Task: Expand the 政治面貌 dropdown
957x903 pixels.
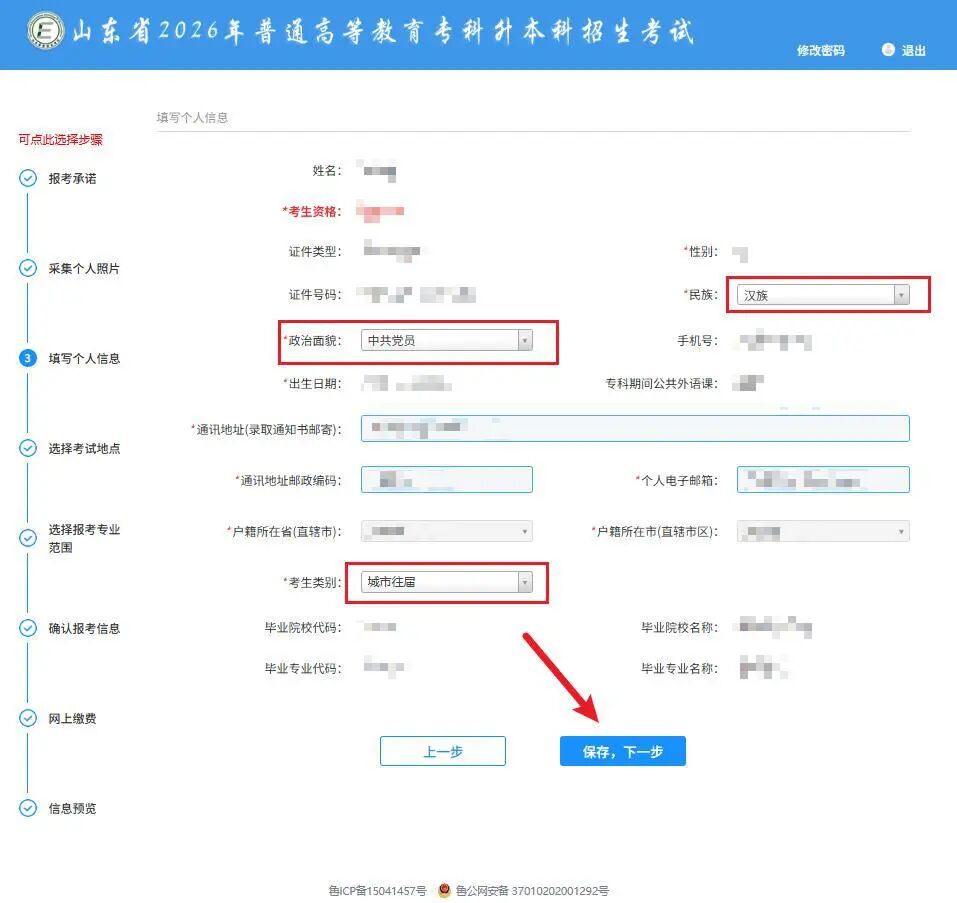Action: [446, 341]
